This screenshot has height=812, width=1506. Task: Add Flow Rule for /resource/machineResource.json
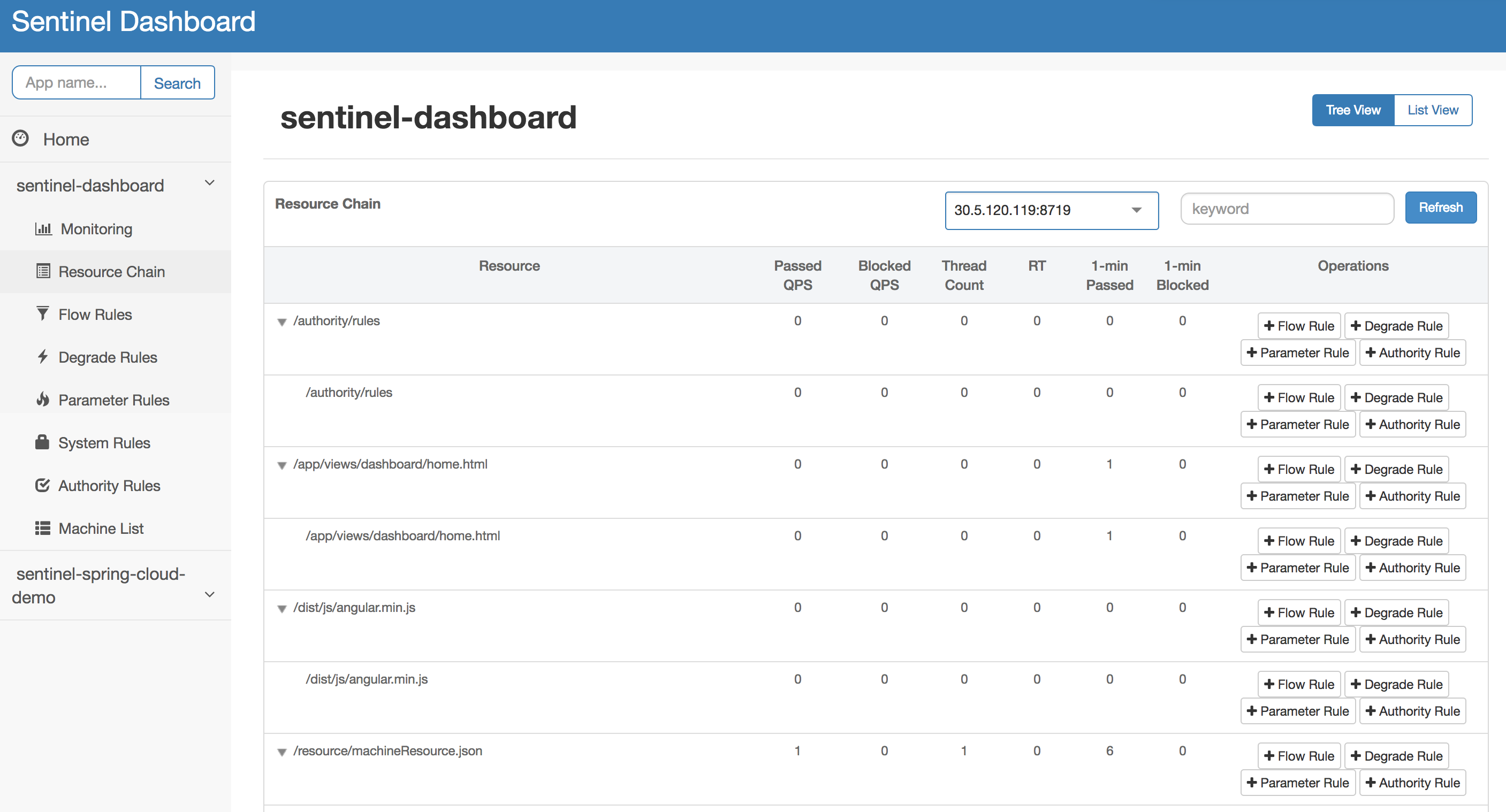pyautogui.click(x=1298, y=756)
